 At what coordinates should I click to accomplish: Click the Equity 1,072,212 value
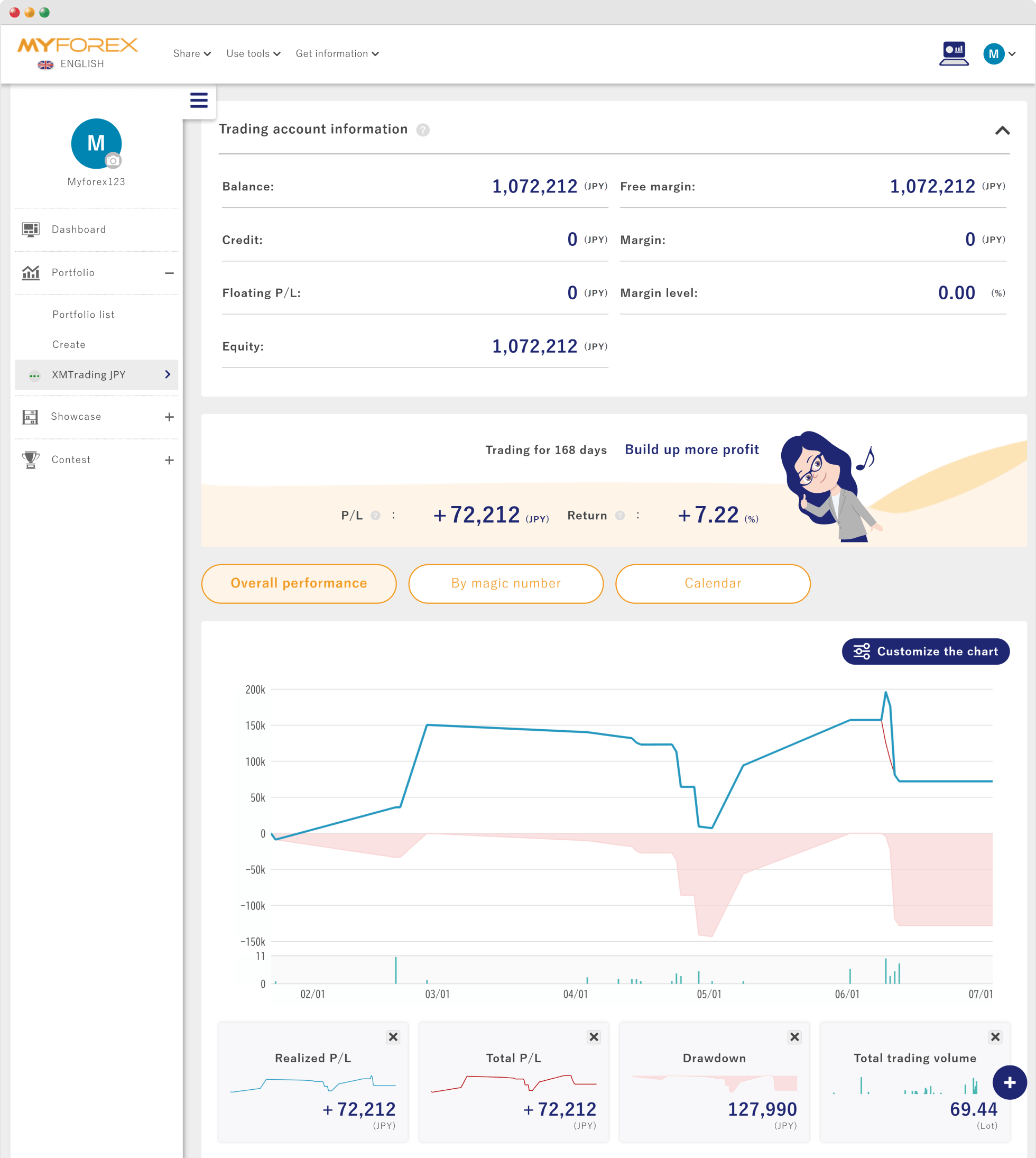(534, 347)
